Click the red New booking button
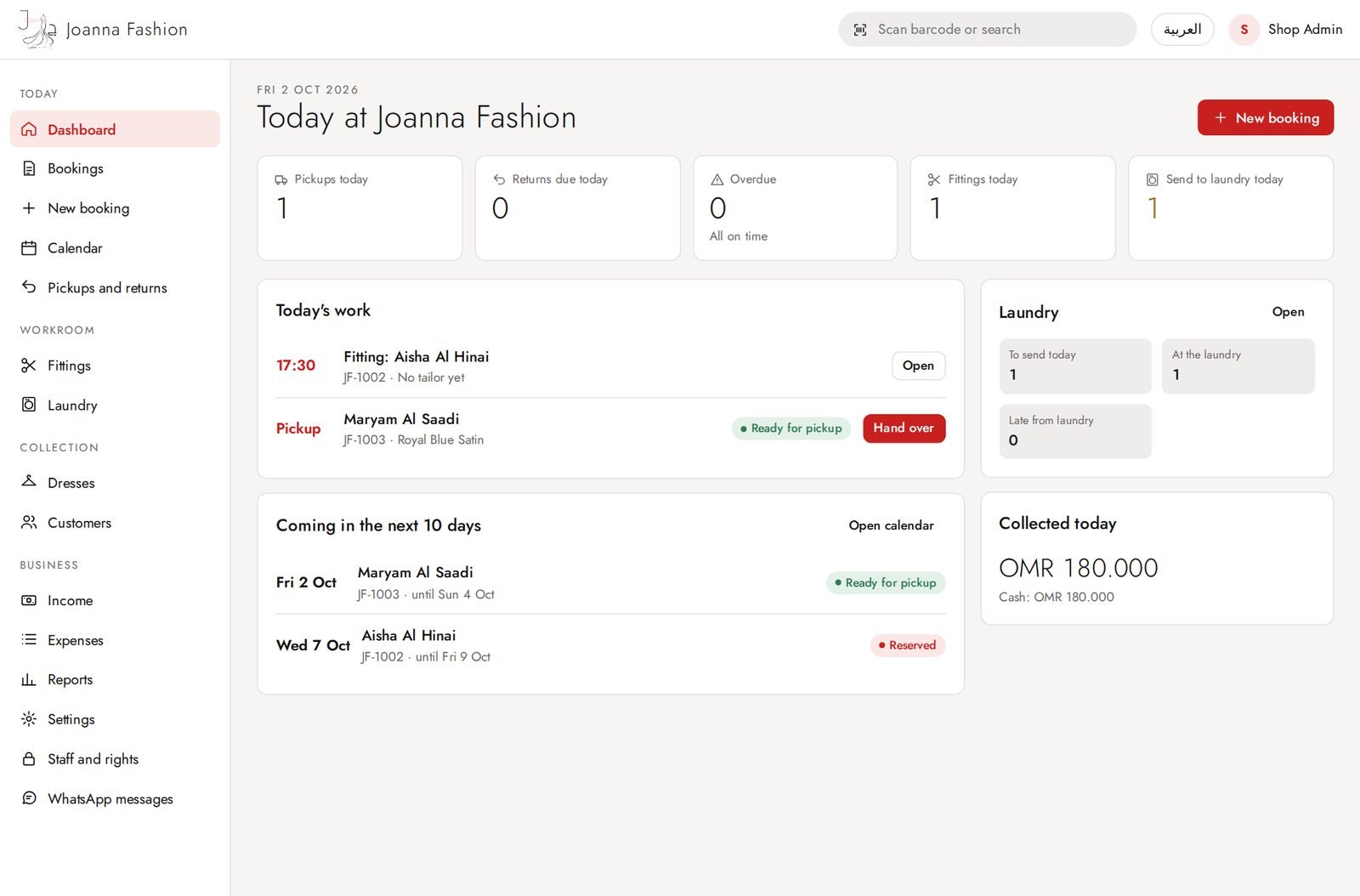The height and width of the screenshot is (896, 1360). 1266,117
